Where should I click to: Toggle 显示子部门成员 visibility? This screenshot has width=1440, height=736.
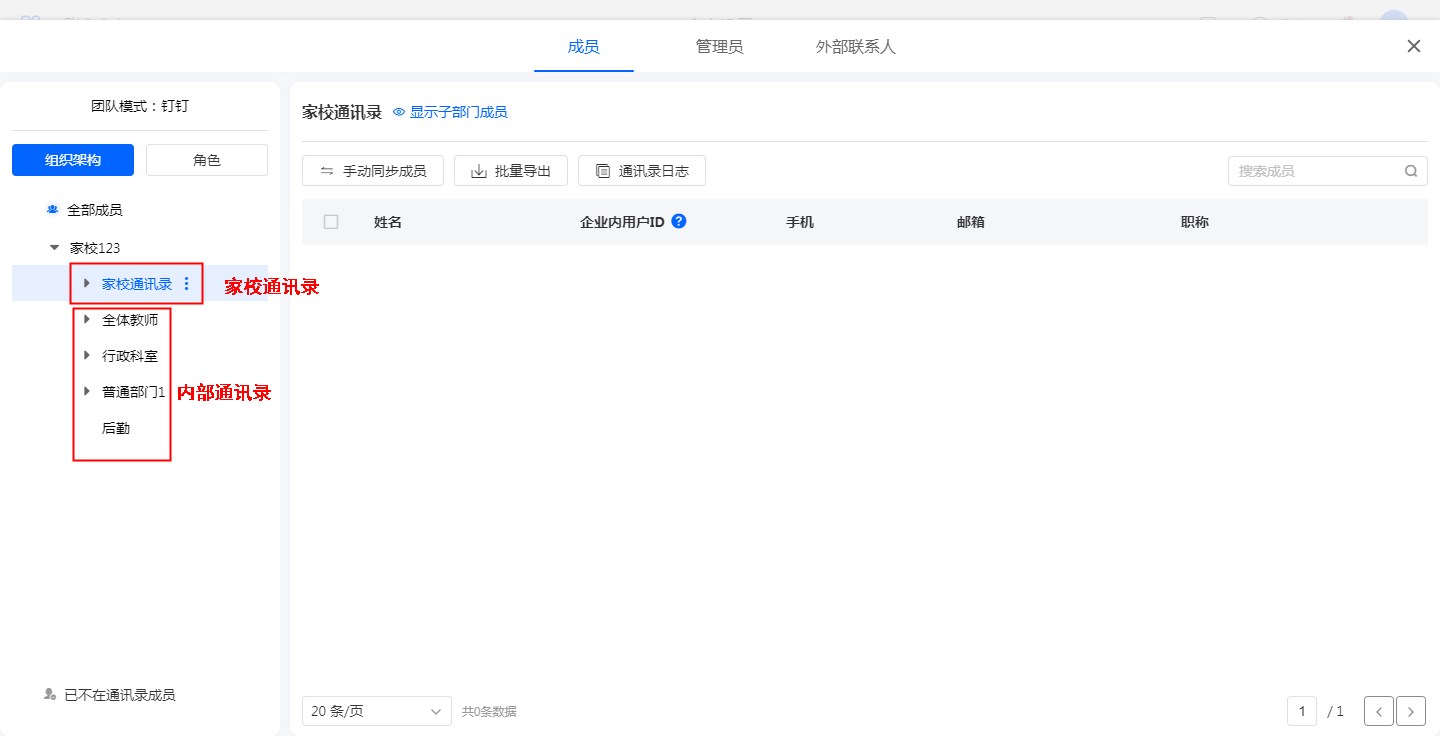click(450, 112)
